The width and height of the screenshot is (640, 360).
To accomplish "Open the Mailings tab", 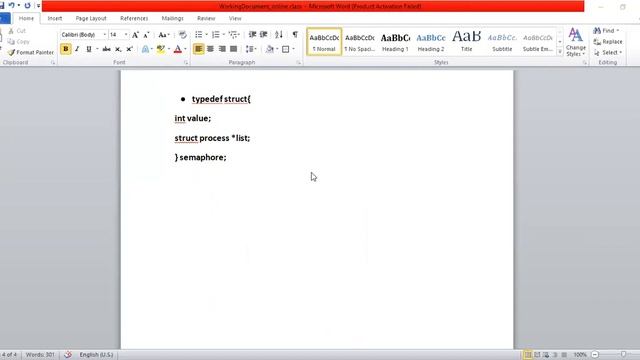I will pos(172,18).
